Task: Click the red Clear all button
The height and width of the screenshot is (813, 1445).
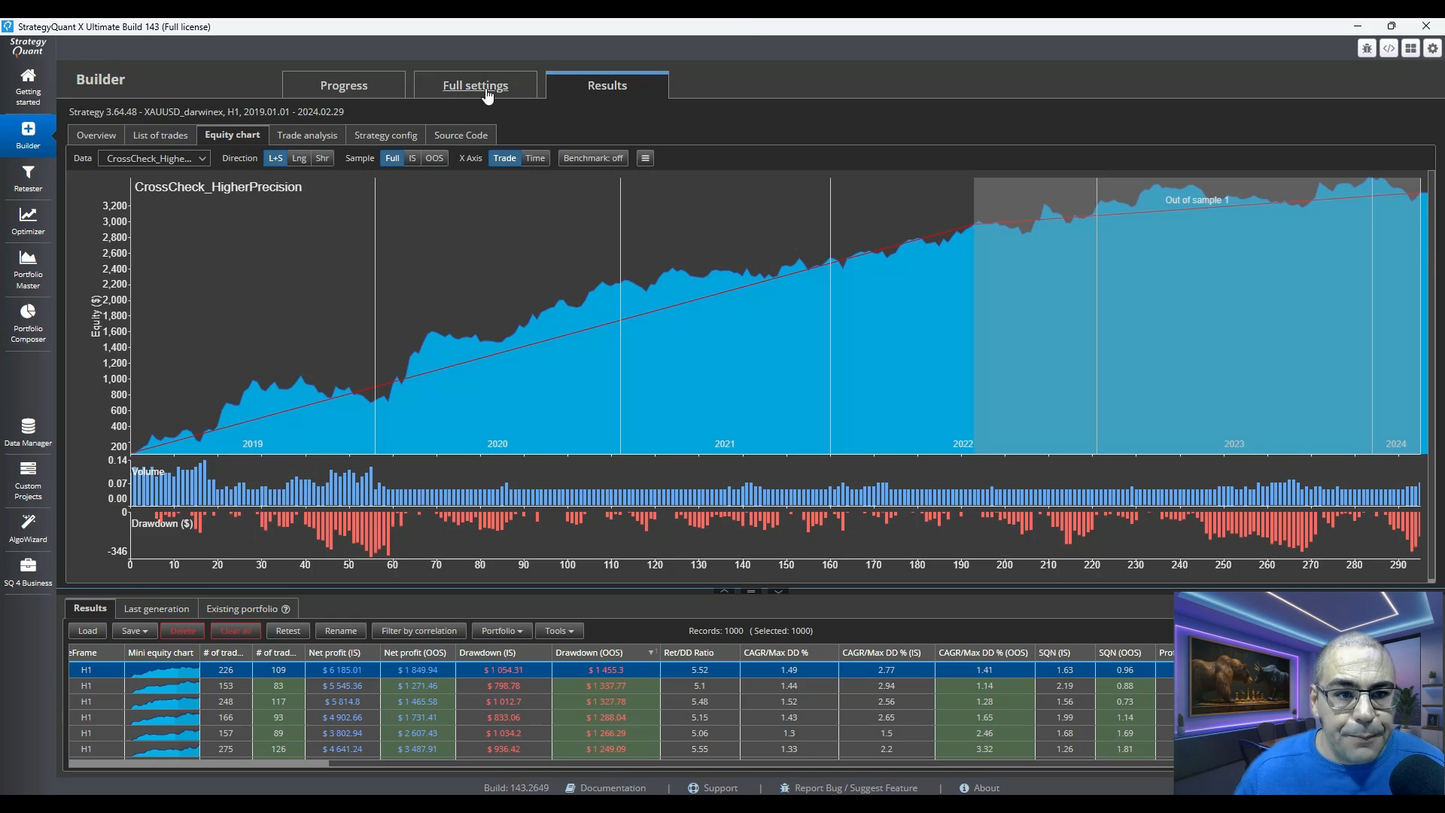Action: click(x=236, y=631)
